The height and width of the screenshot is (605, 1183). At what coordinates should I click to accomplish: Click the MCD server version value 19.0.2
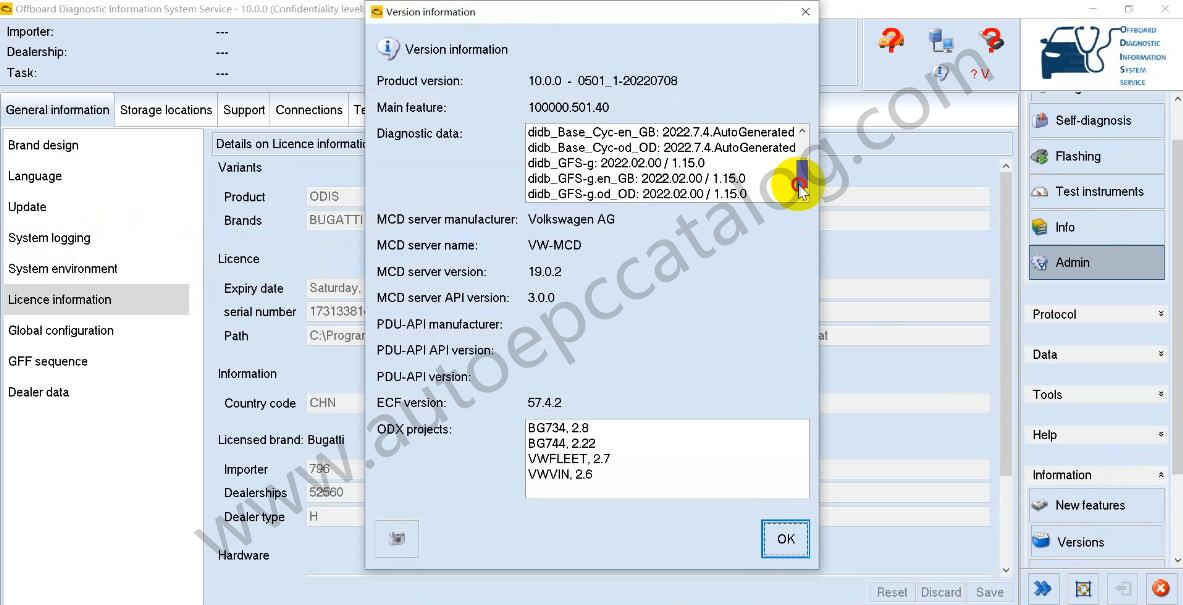544,272
